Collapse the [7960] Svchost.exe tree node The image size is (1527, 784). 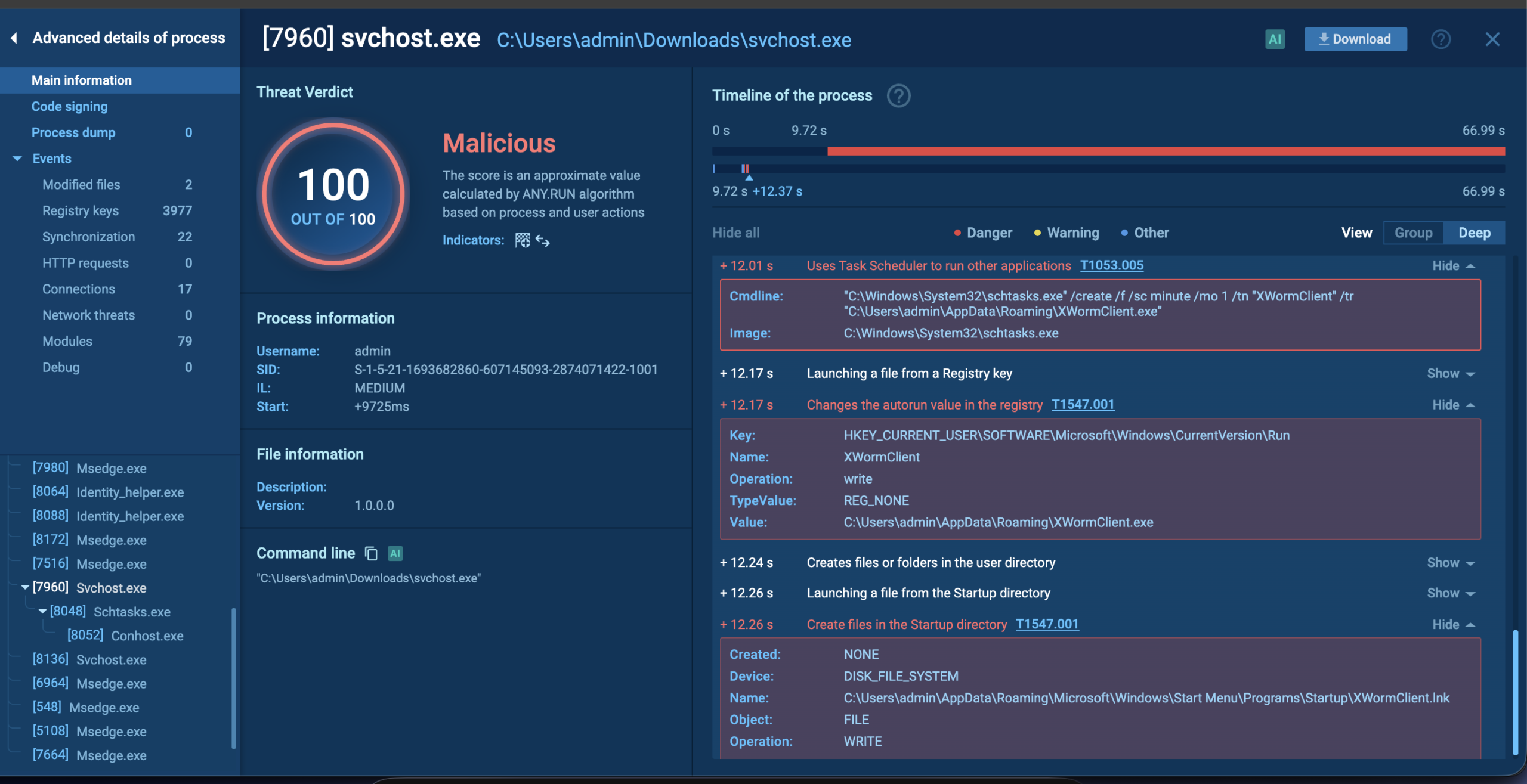(25, 587)
